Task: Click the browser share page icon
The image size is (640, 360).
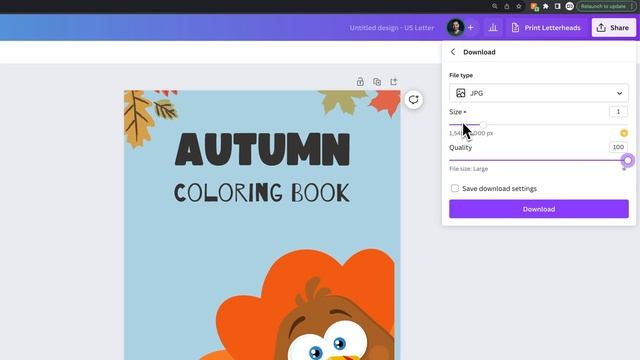Action: click(x=507, y=6)
